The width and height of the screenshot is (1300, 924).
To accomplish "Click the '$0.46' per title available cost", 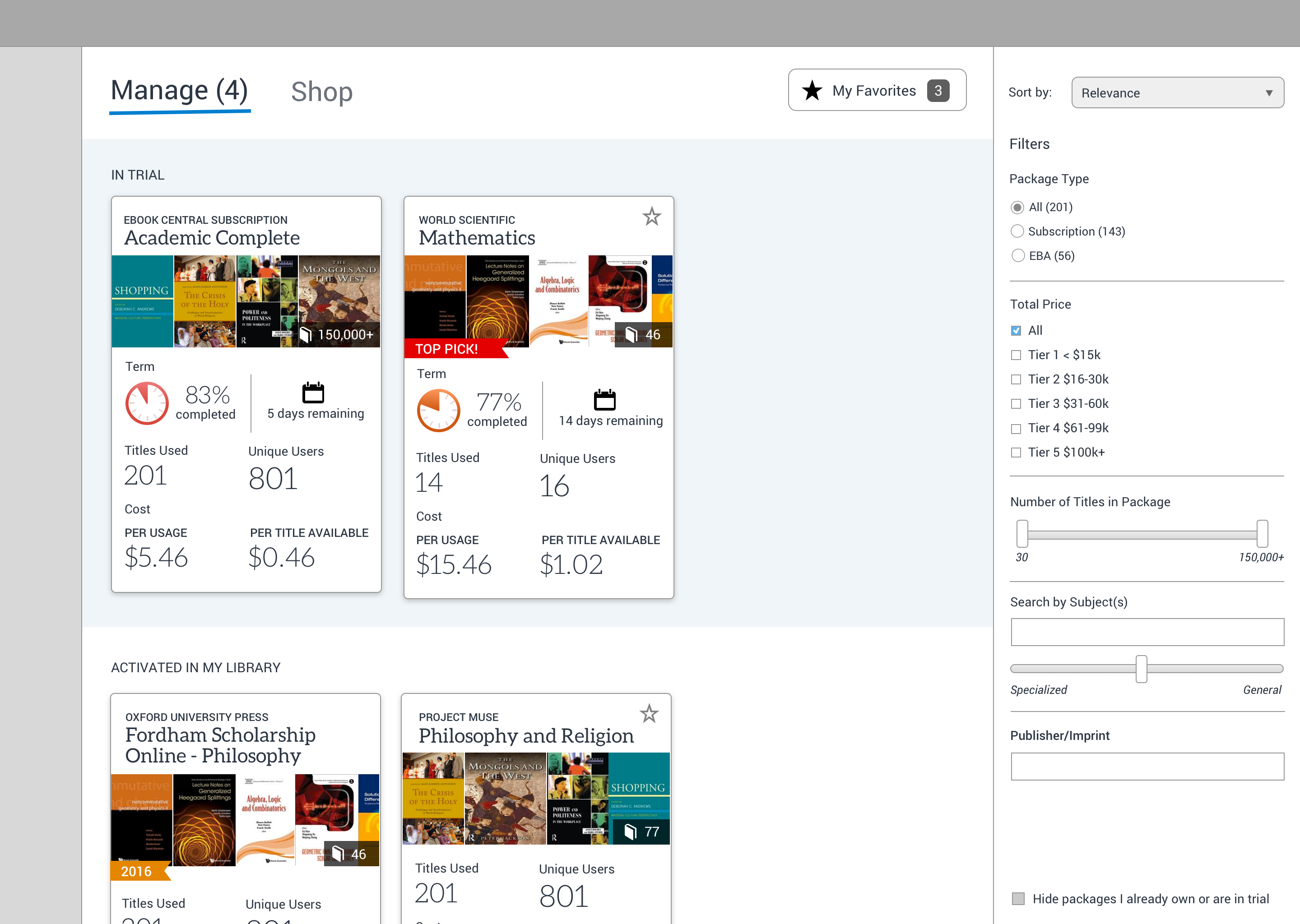I will [281, 558].
